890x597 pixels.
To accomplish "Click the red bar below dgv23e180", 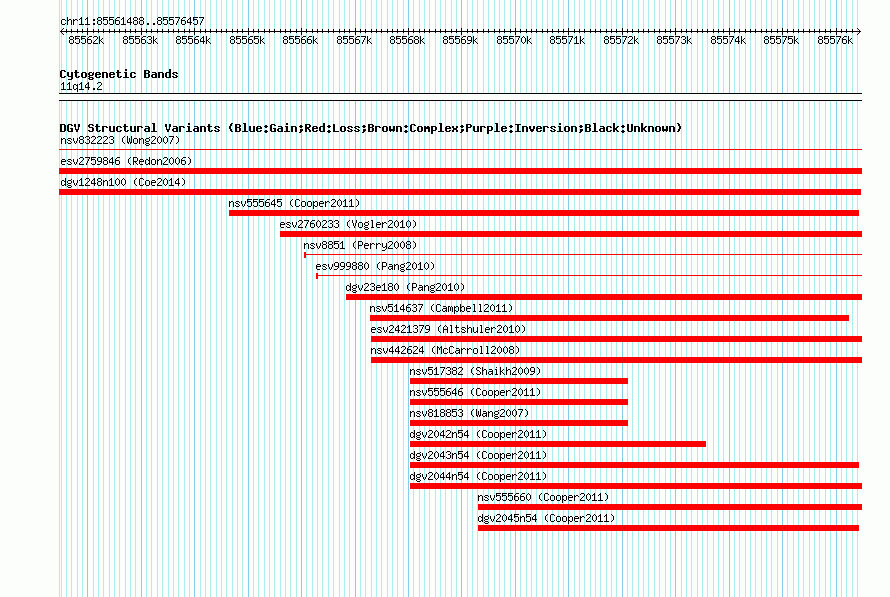I will click(604, 297).
